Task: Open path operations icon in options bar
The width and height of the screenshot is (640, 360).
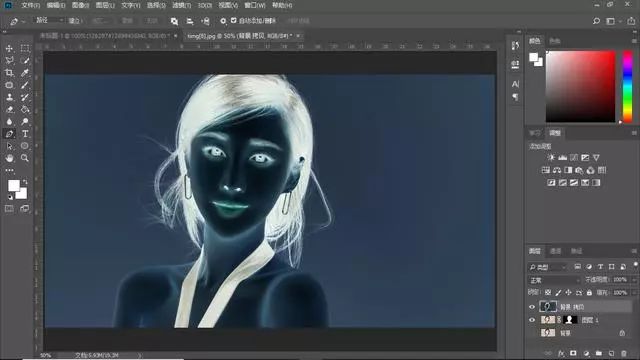Action: click(174, 21)
